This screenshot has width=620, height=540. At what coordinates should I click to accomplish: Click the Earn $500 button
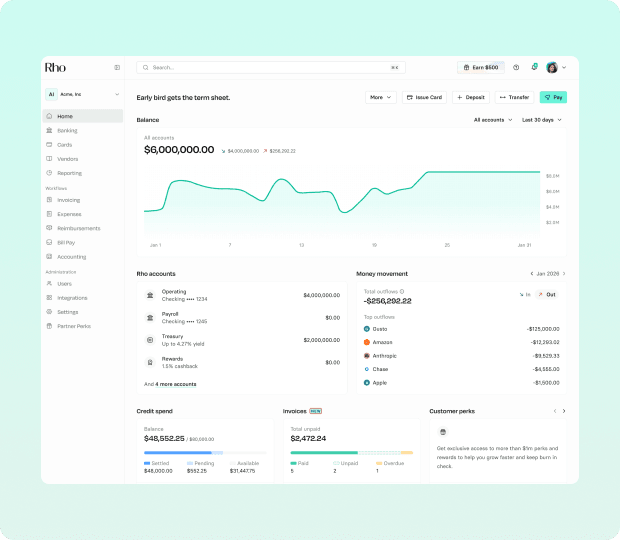pyautogui.click(x=481, y=68)
